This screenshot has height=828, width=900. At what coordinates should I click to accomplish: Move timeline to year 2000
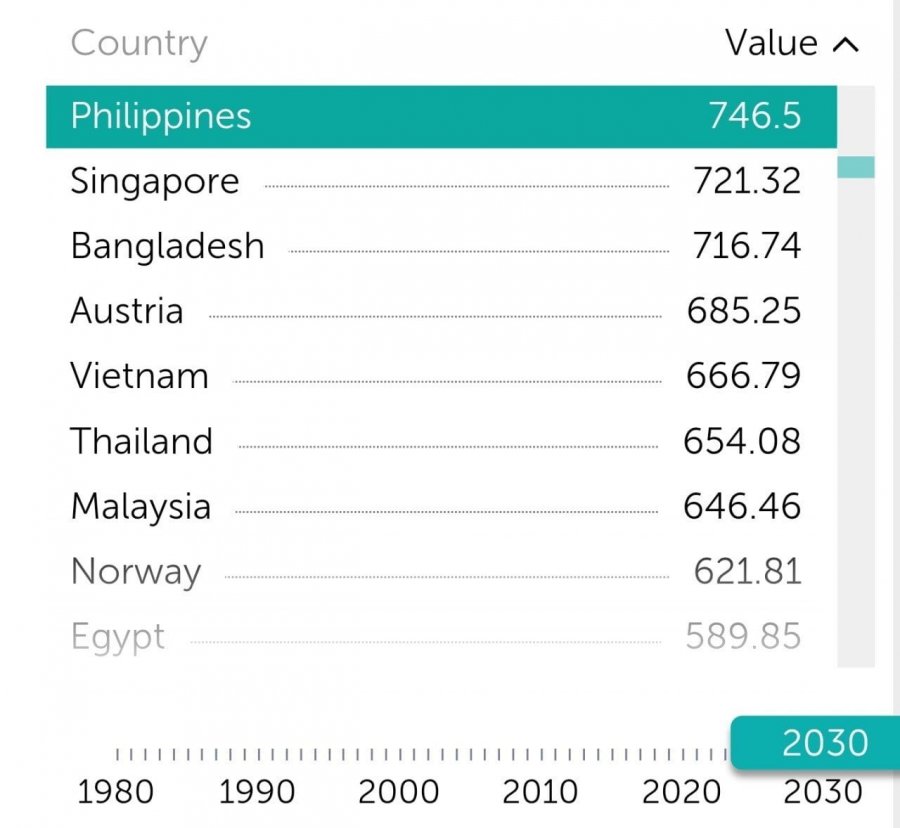click(x=398, y=792)
